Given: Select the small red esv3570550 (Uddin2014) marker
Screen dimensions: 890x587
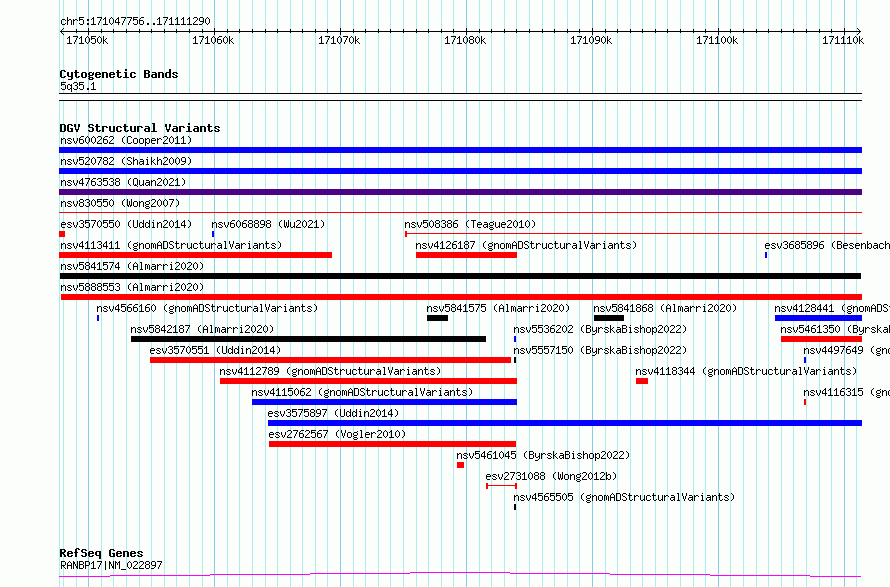Looking at the screenshot, I should pos(62,234).
